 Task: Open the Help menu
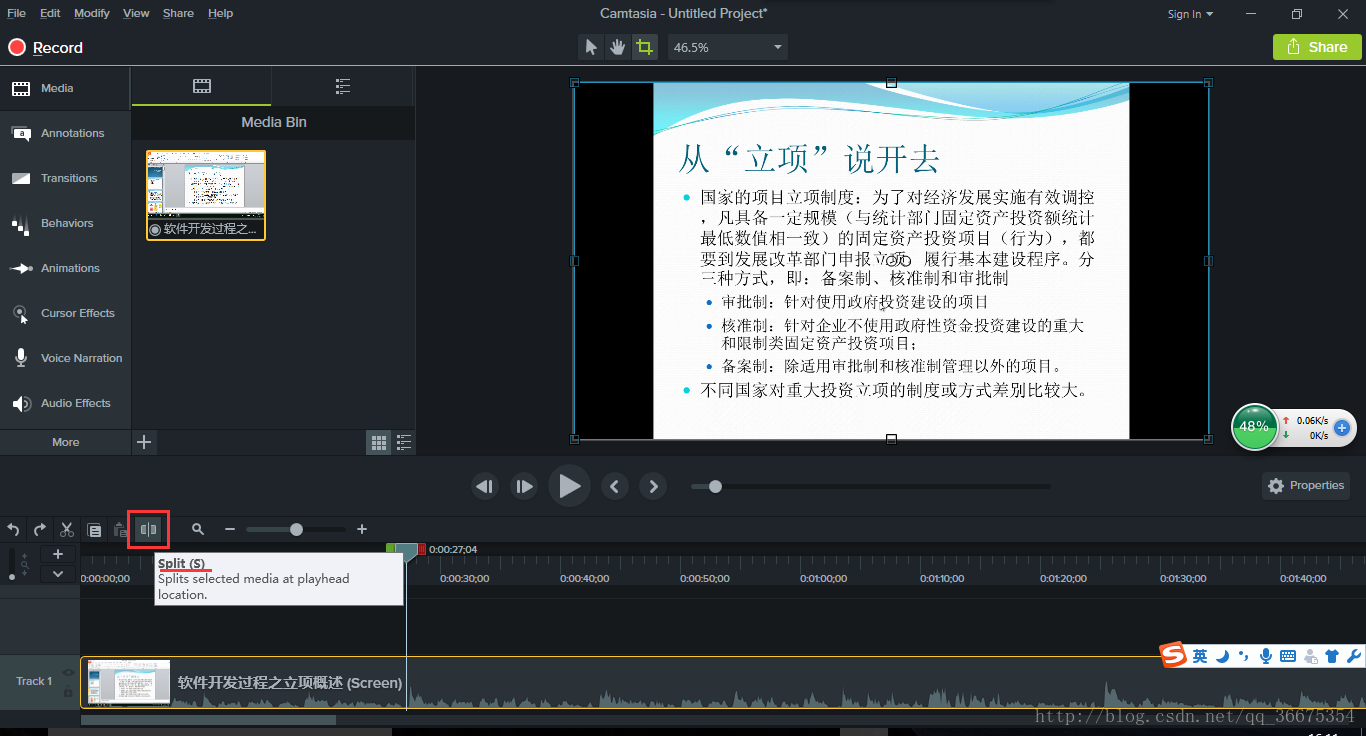click(x=220, y=13)
